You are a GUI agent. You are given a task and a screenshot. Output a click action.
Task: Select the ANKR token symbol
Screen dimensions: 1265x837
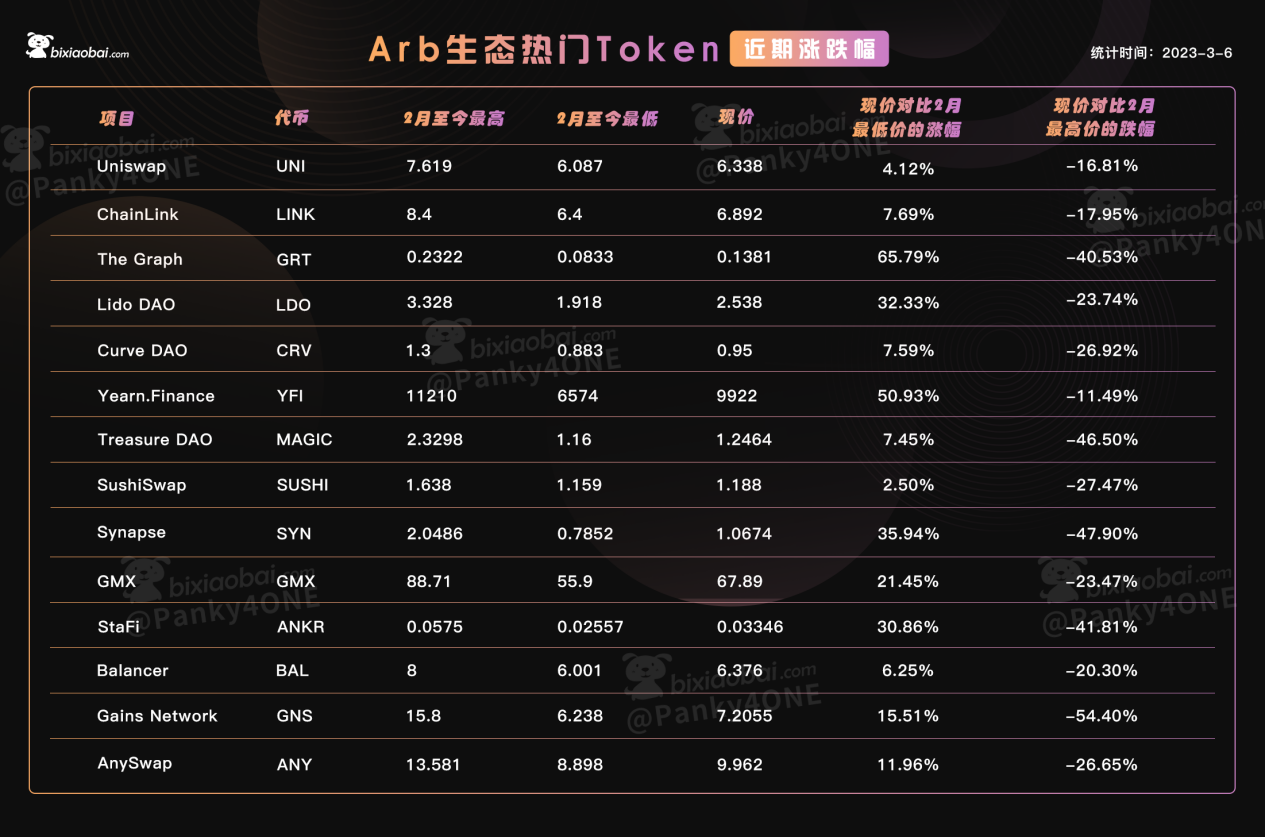click(300, 627)
